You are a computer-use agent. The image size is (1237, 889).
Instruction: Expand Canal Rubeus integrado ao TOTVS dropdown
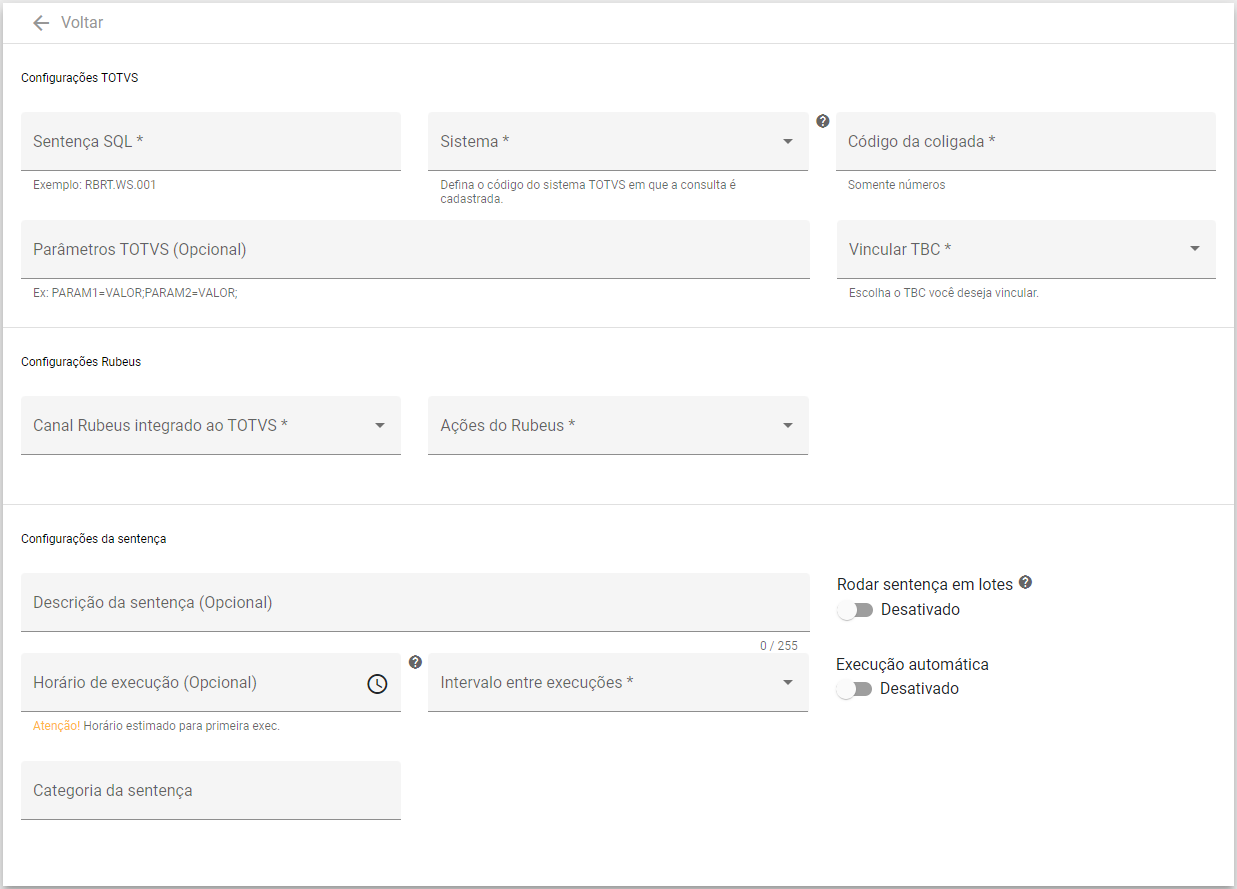(211, 425)
